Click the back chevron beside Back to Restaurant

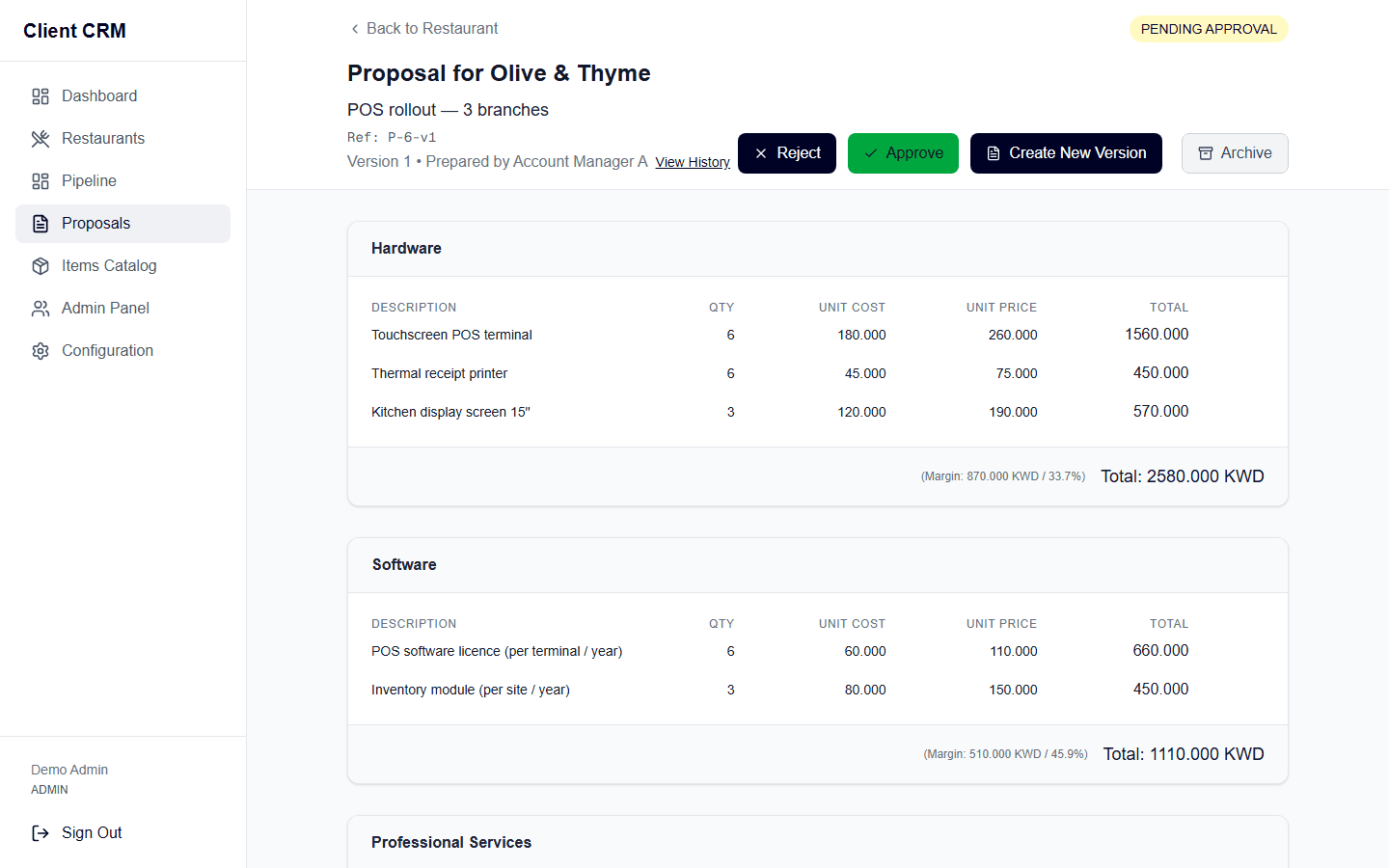[x=355, y=29]
